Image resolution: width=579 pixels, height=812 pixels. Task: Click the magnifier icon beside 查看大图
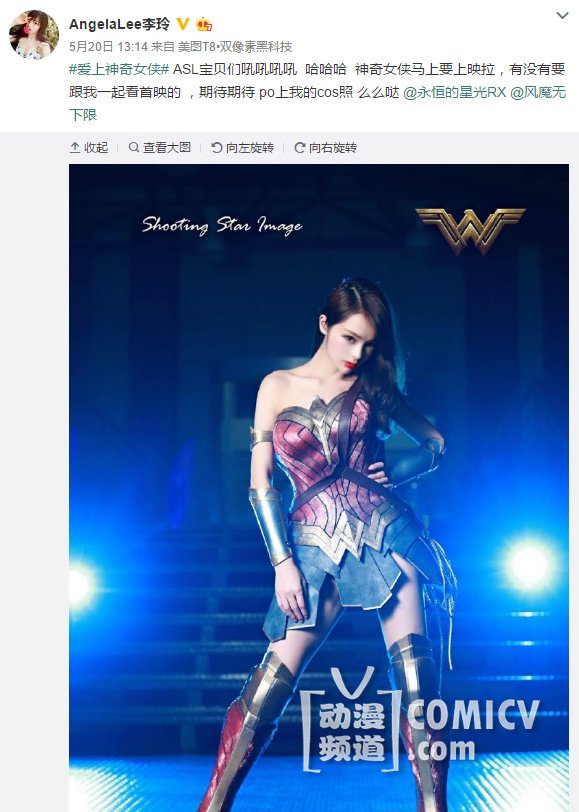[x=134, y=148]
